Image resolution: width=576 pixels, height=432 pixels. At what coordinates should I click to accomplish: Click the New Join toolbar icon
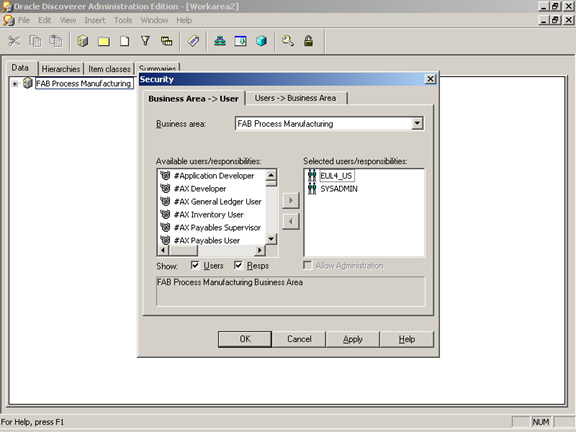pos(166,41)
